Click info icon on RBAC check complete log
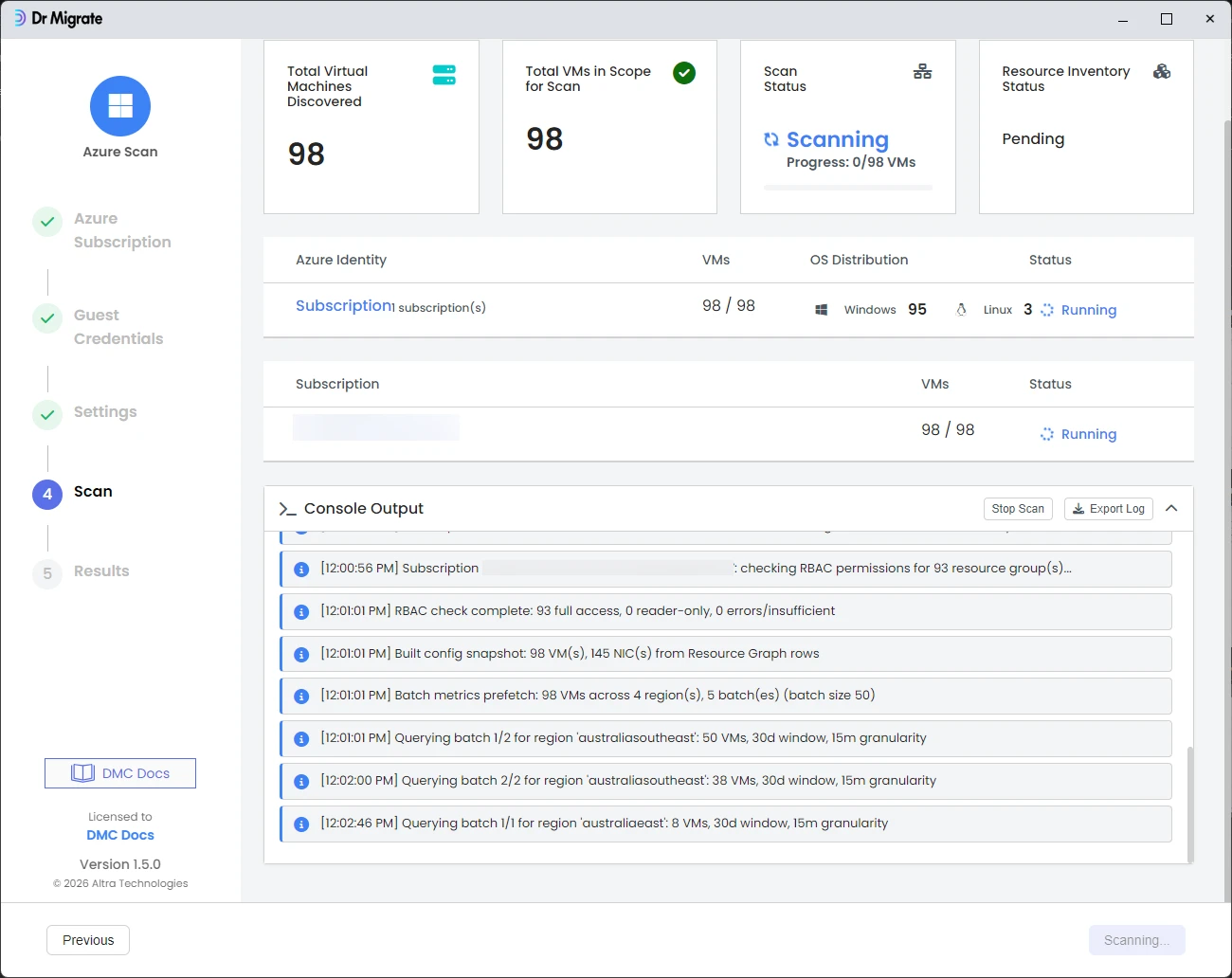Image resolution: width=1232 pixels, height=978 pixels. click(x=301, y=612)
